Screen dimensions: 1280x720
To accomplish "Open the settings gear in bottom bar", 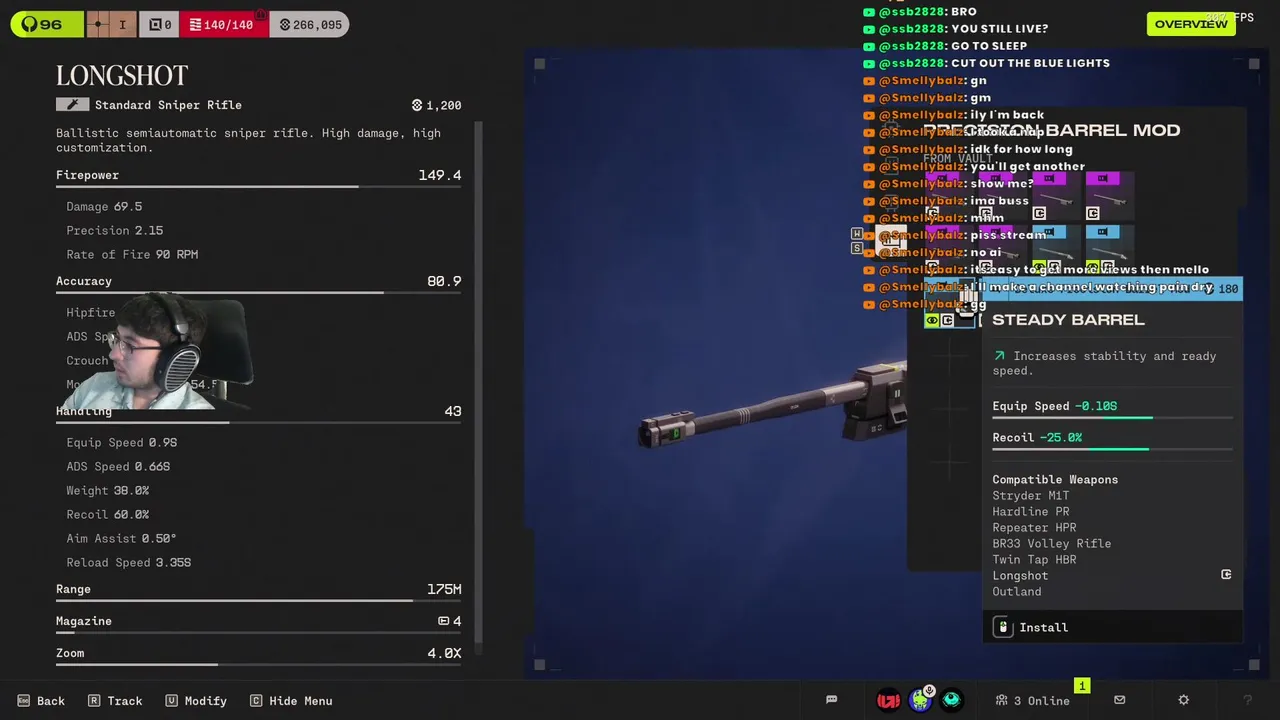I will click(x=1184, y=700).
